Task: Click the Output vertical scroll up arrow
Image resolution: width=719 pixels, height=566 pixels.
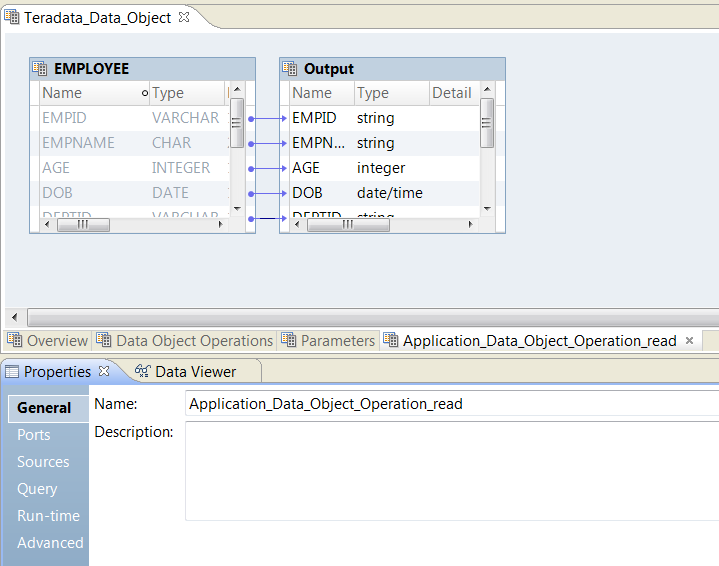Action: pyautogui.click(x=487, y=89)
